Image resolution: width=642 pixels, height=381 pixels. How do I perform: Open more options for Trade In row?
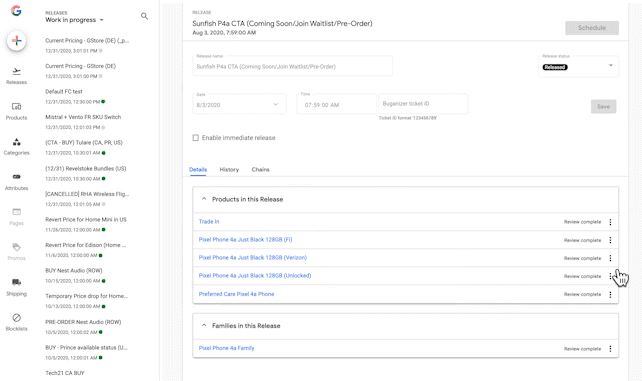pyautogui.click(x=610, y=222)
